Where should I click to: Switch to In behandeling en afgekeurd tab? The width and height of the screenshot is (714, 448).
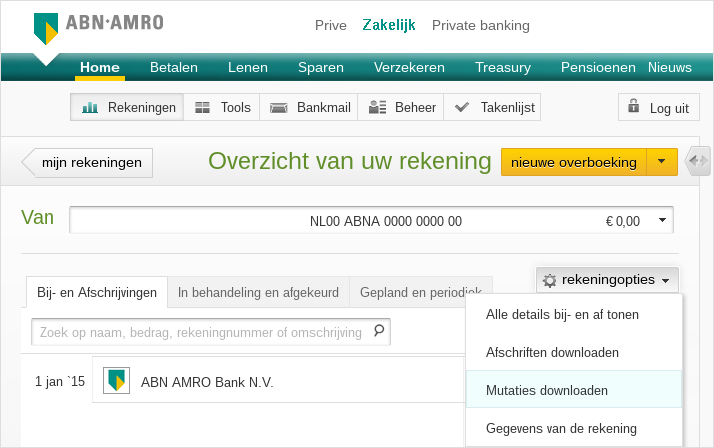[258, 292]
